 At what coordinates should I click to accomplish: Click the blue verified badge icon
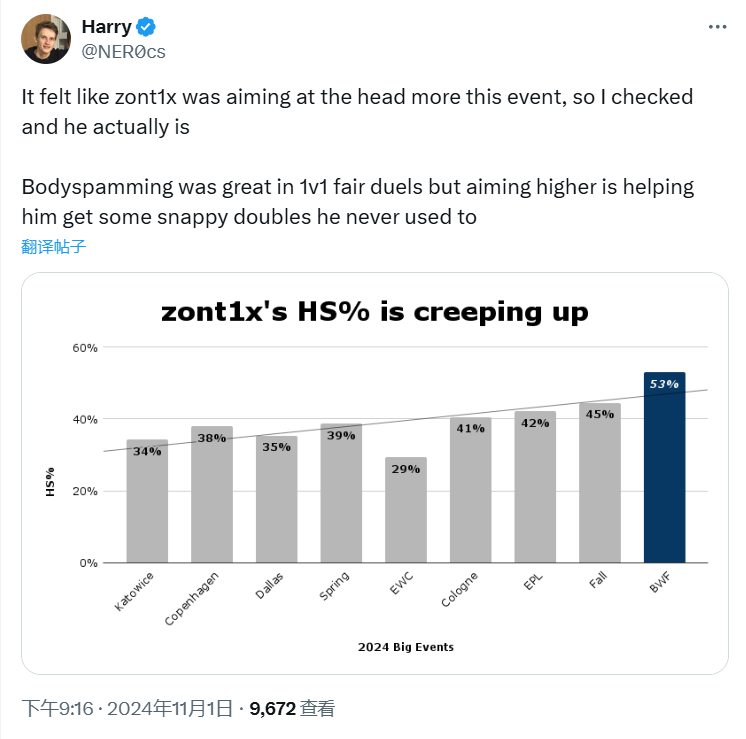pos(146,27)
